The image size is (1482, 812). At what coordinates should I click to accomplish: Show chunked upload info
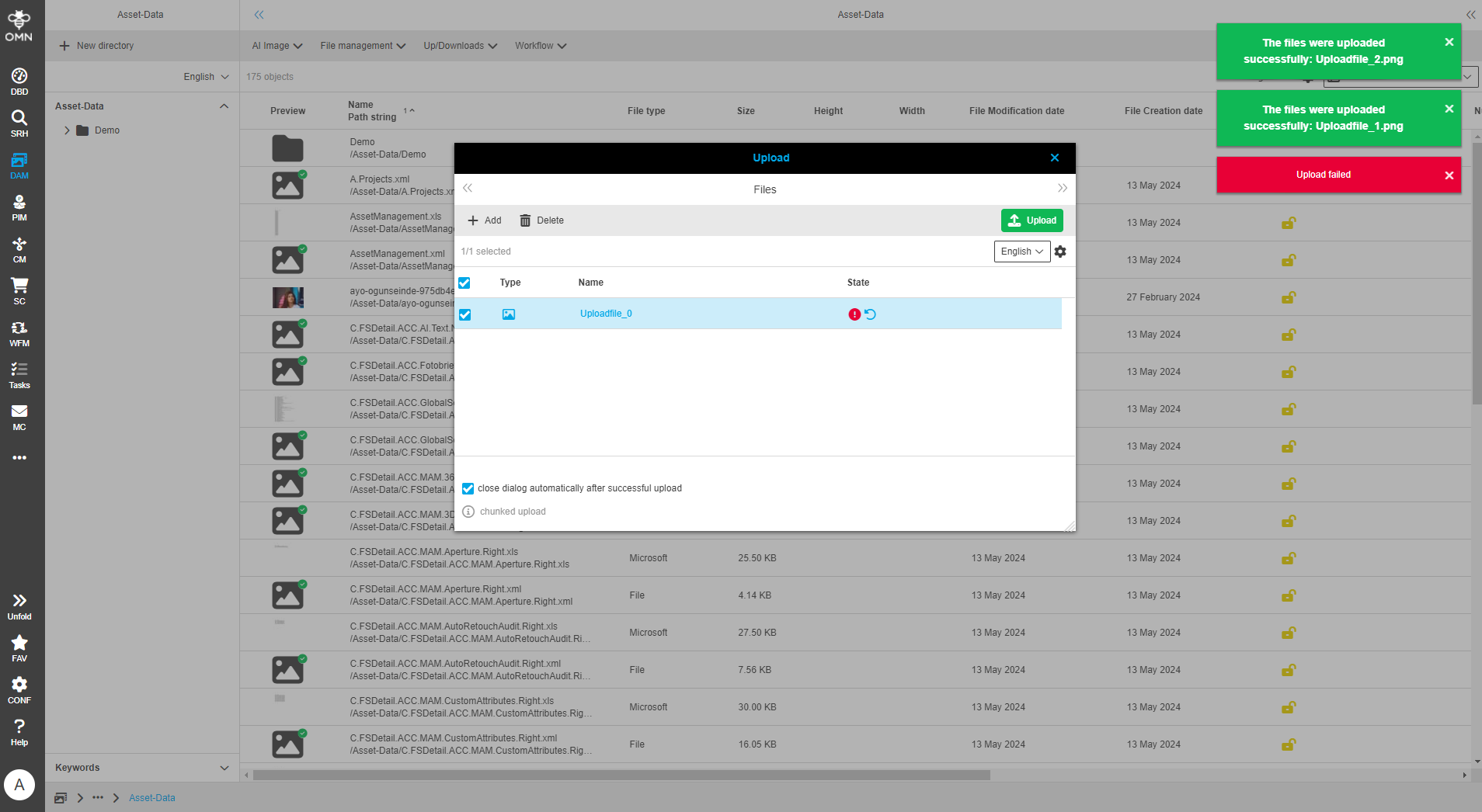(x=468, y=512)
